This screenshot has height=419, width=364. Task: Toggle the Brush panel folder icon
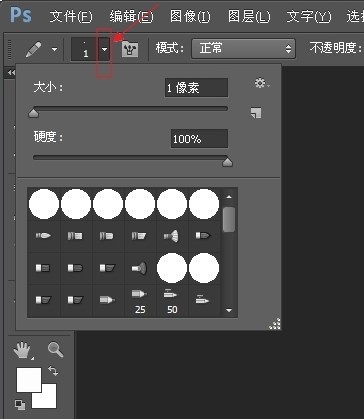(x=130, y=49)
